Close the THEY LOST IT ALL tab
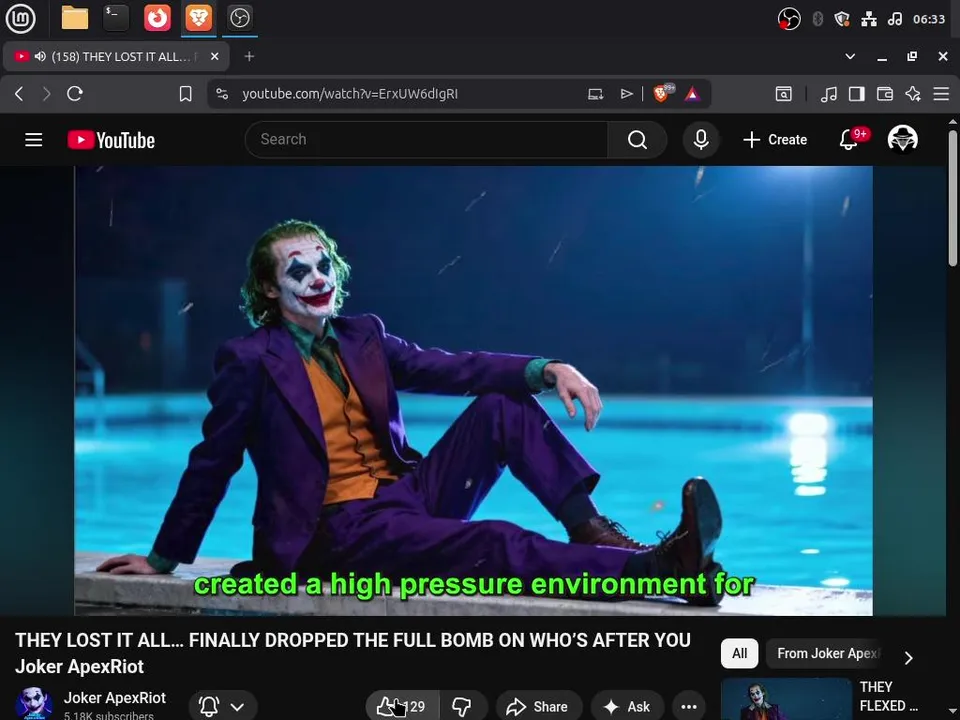The height and width of the screenshot is (720, 960). [x=214, y=56]
